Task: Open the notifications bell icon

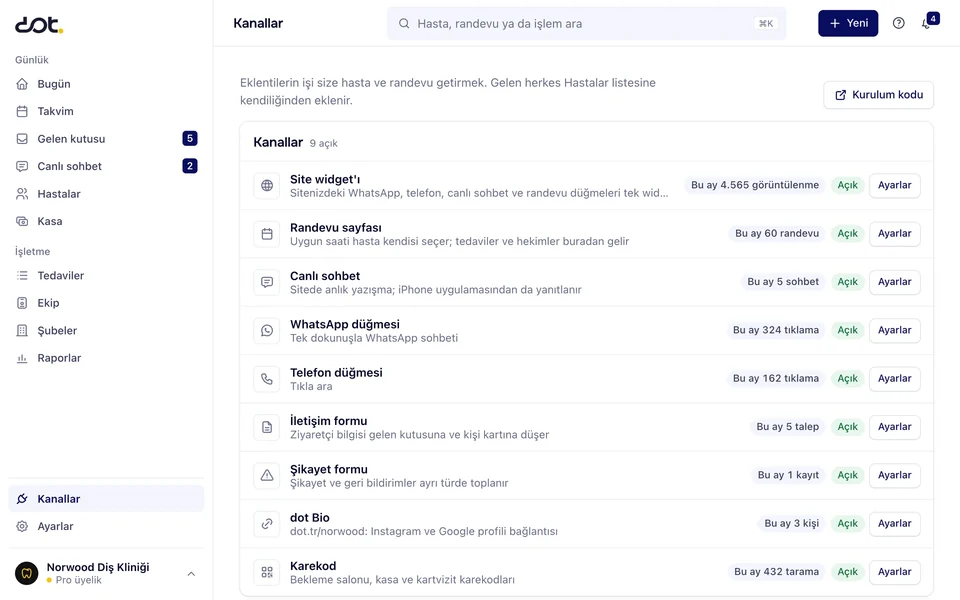Action: 927,23
